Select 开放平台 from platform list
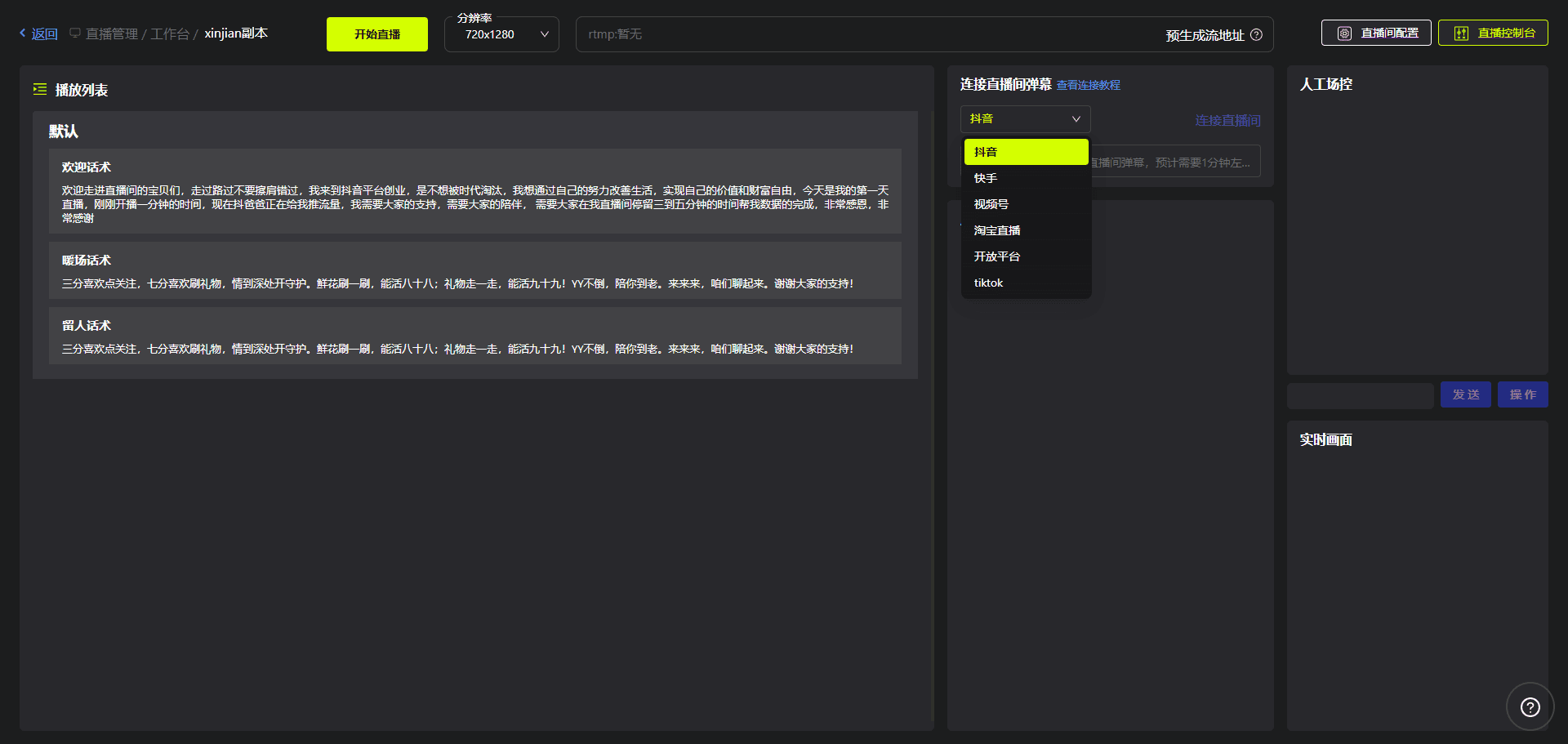 point(1027,256)
